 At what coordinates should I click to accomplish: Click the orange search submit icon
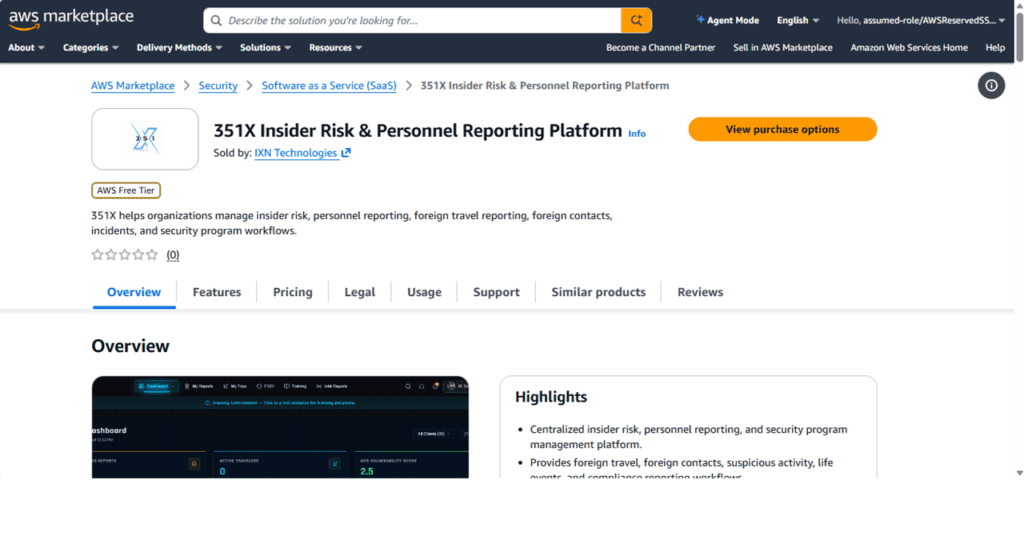[x=636, y=20]
